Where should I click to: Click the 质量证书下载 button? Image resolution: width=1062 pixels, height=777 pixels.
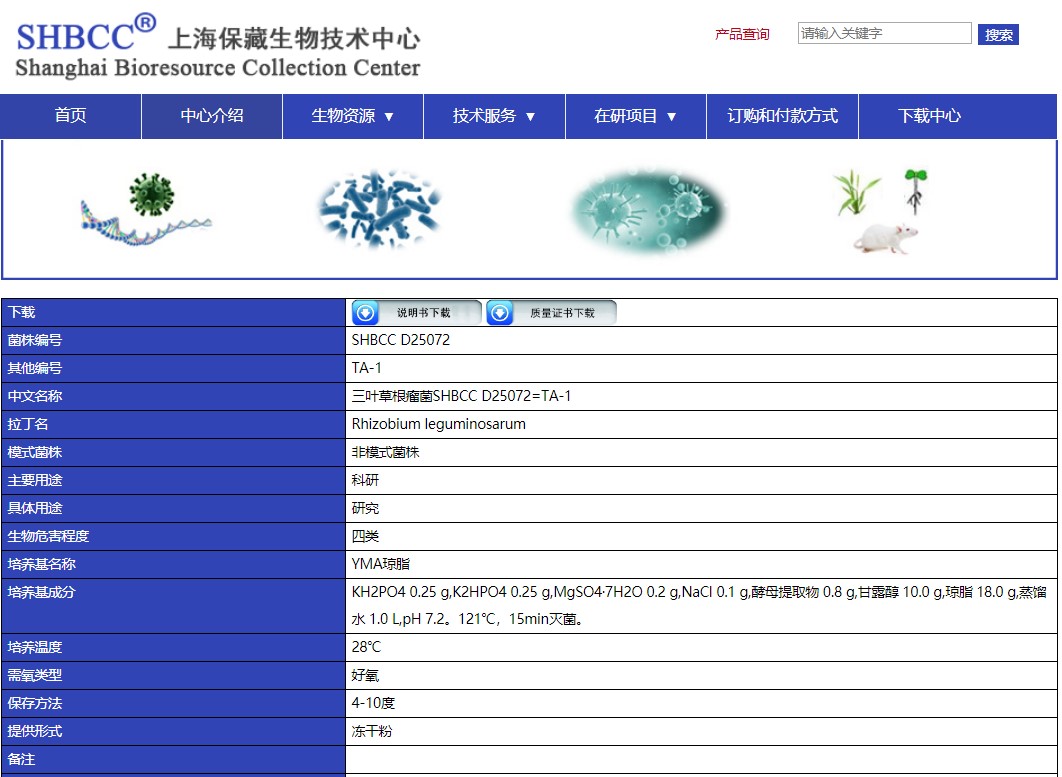(x=551, y=313)
